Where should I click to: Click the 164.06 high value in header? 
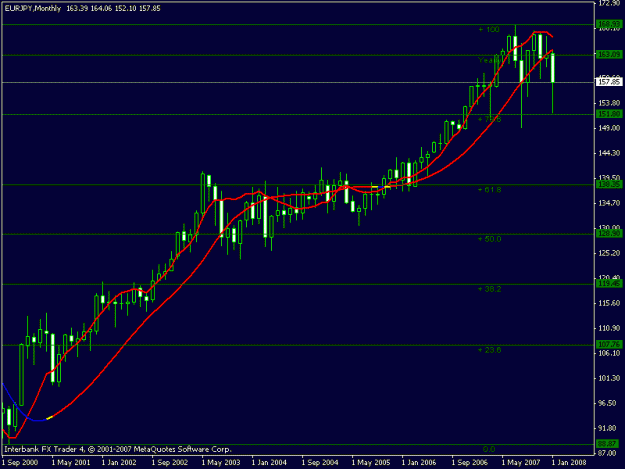click(x=101, y=8)
